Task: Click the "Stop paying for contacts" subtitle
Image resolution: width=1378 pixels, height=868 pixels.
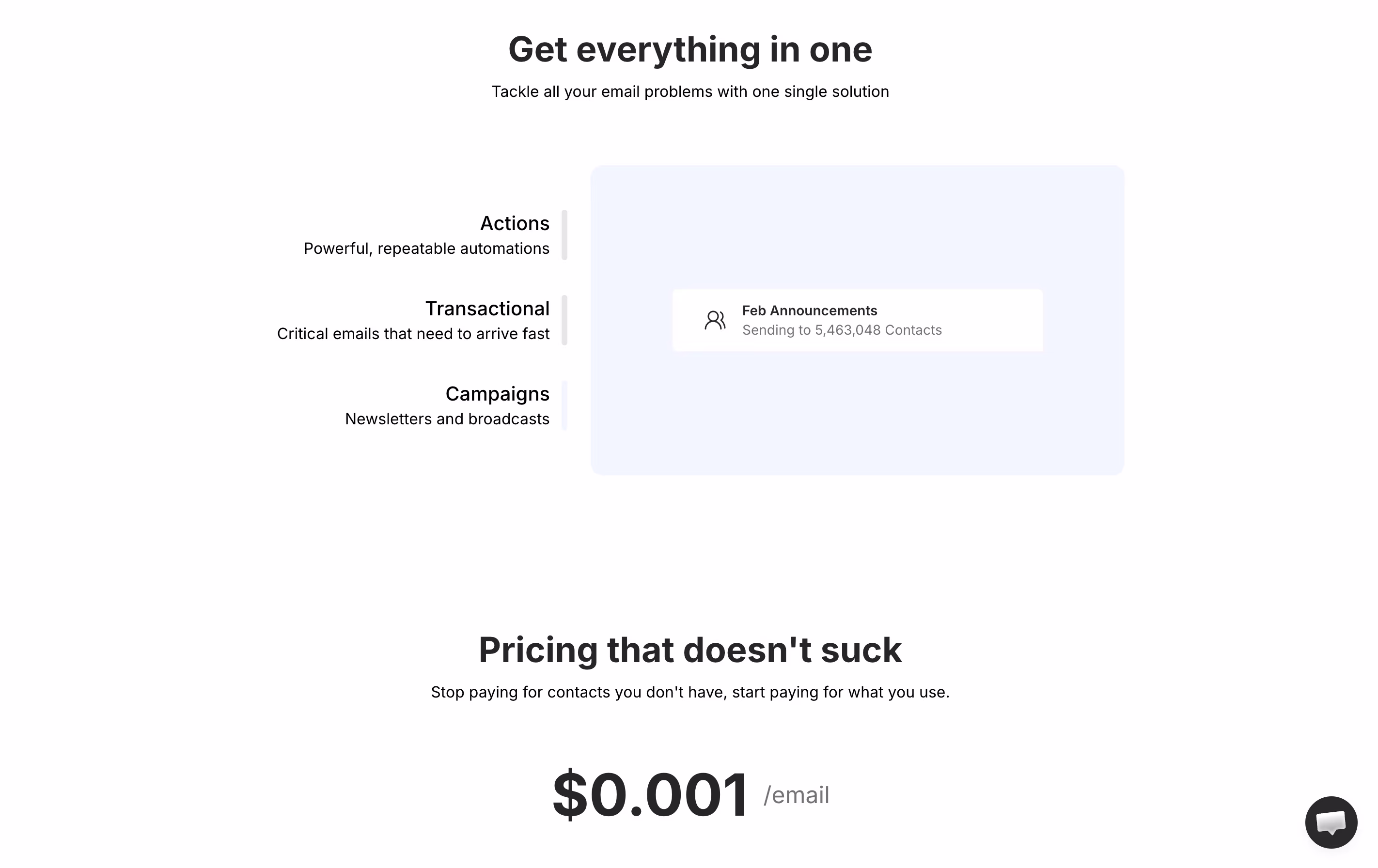Action: [x=689, y=692]
